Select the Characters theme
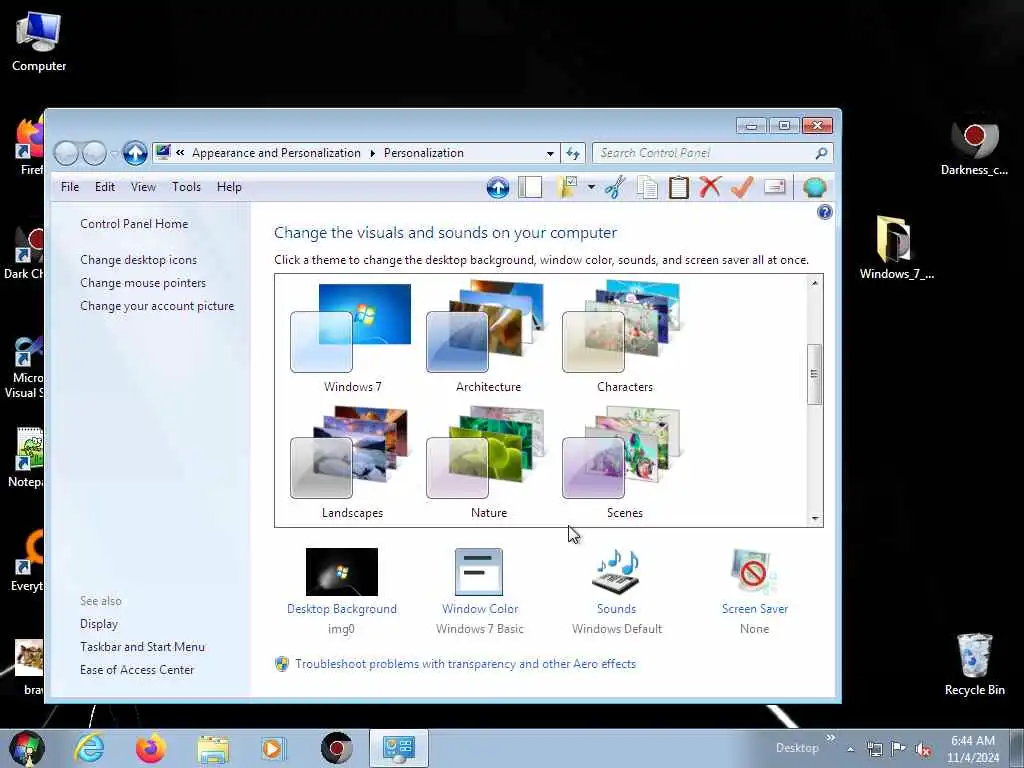The height and width of the screenshot is (768, 1024). (x=624, y=337)
